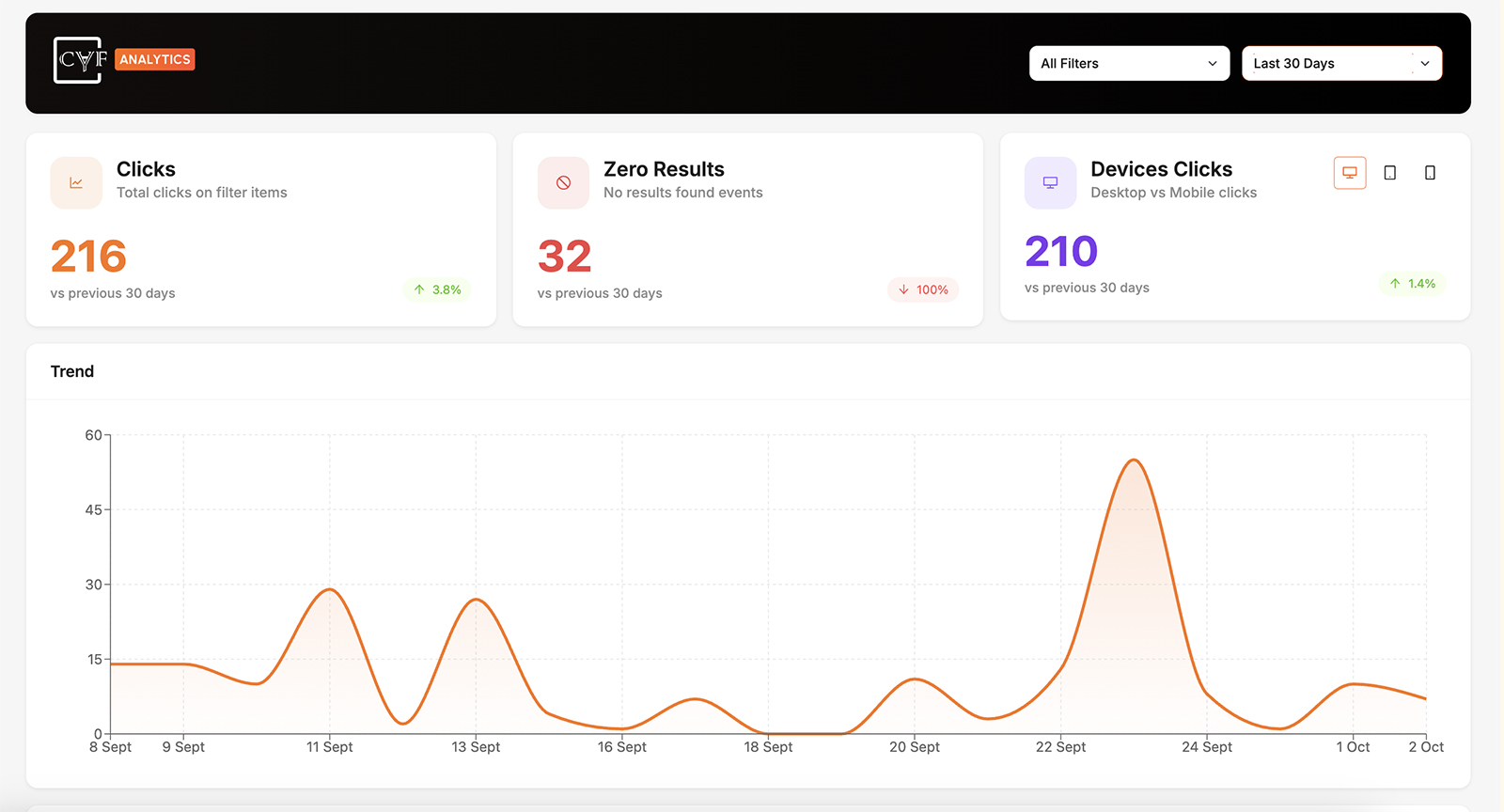Click the Zero Results card title
The width and height of the screenshot is (1504, 812).
(664, 169)
